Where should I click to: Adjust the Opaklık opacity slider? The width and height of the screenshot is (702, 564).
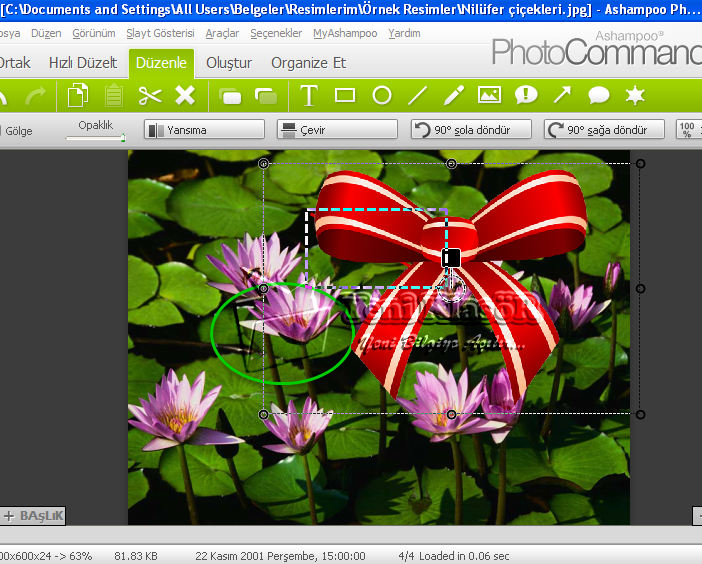click(96, 137)
